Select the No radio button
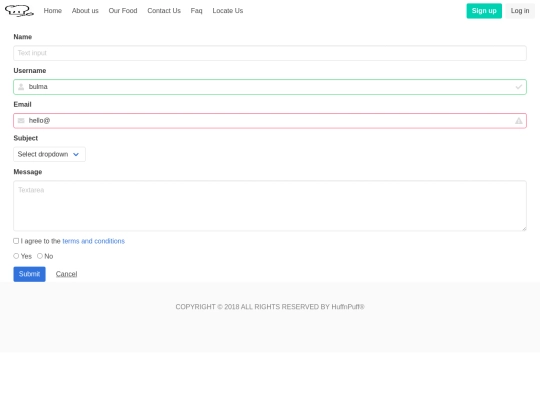This screenshot has height=405, width=540. click(x=40, y=256)
